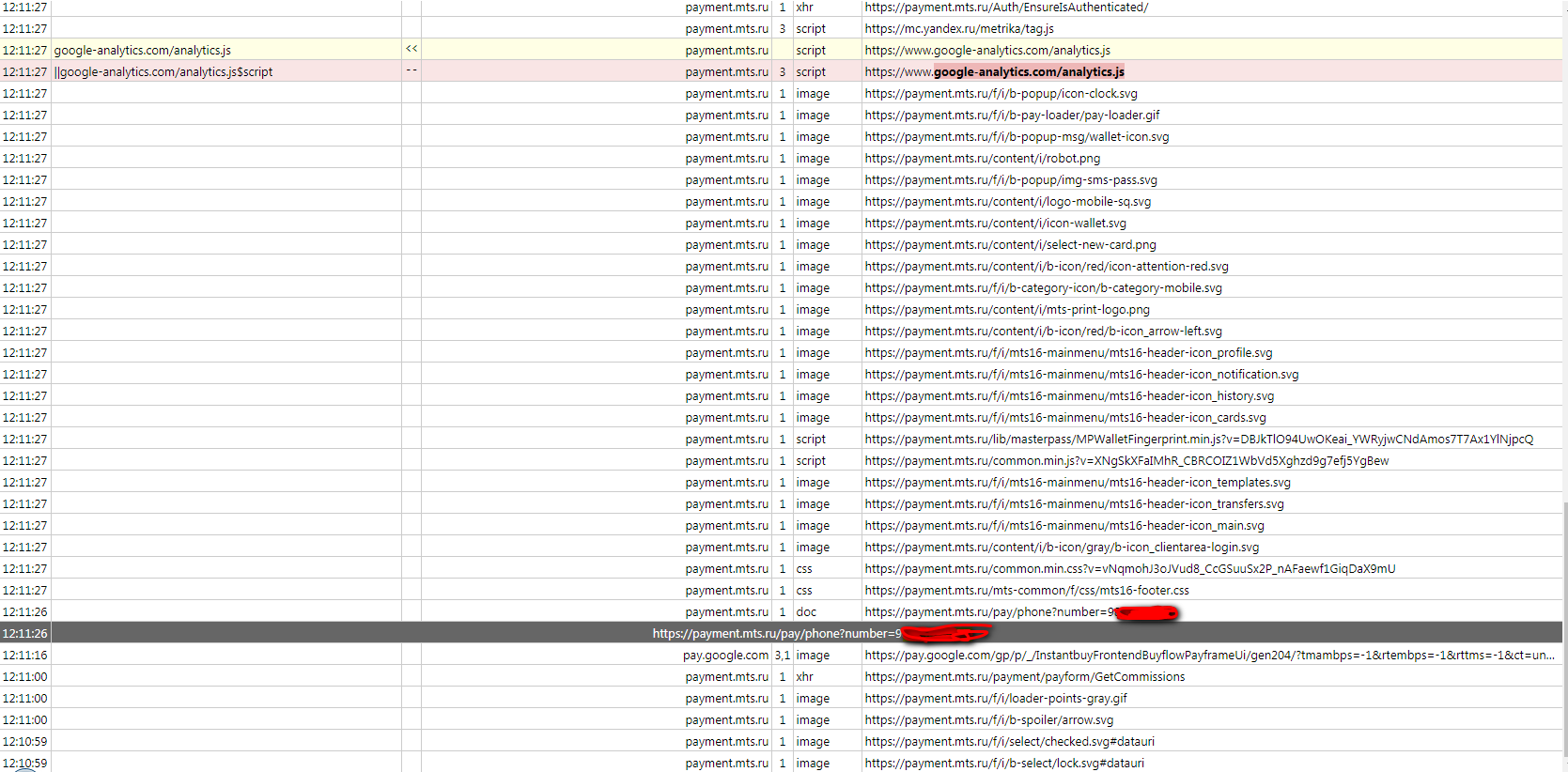The image size is (1568, 772).
Task: Click the '<<' allowed marker for google-analytics
Action: pos(411,49)
